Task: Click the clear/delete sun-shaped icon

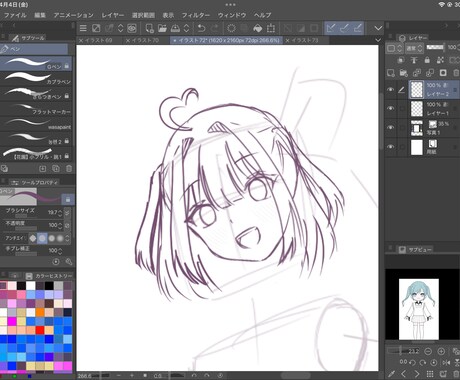Action: 231,28
